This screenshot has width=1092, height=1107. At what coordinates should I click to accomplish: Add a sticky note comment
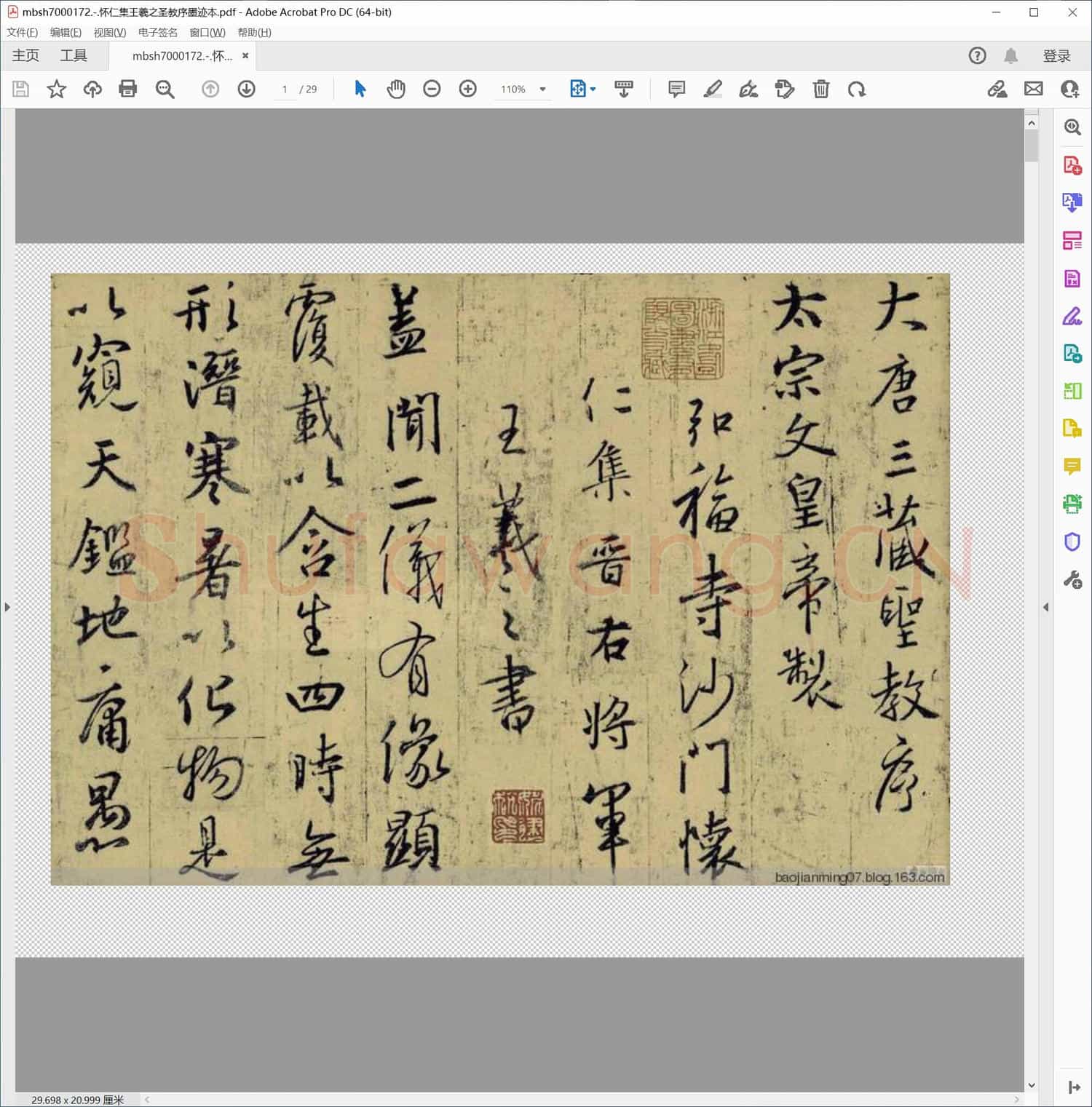click(x=676, y=89)
